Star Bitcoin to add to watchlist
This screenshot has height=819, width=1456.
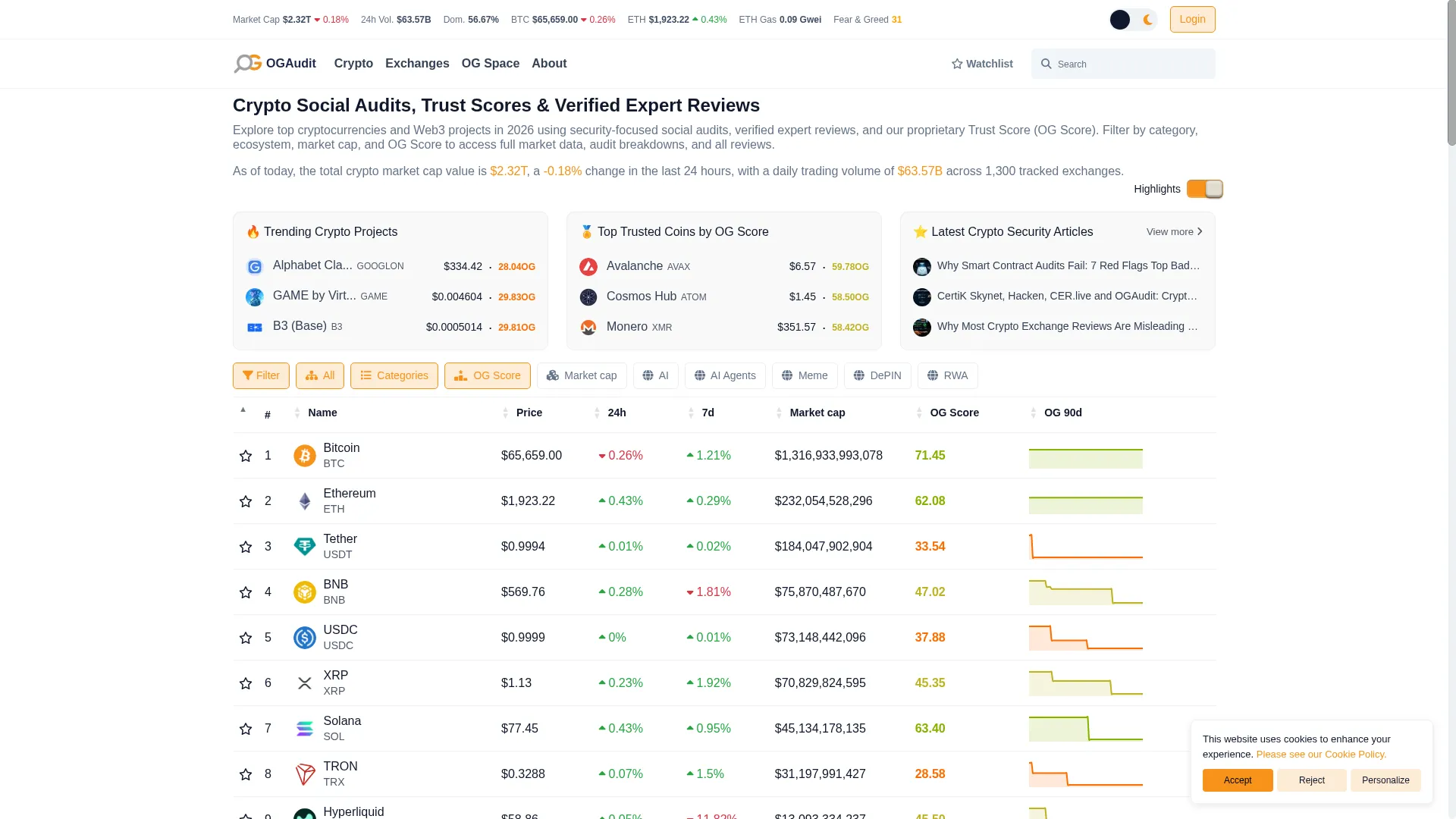[246, 456]
